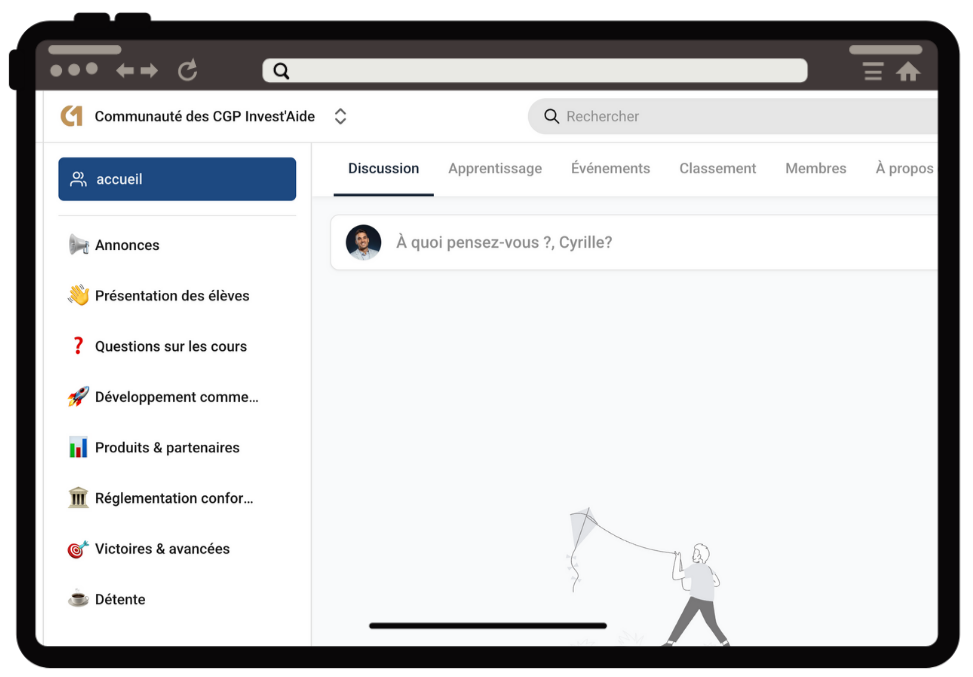973x677 pixels.
Task: Switch to the Apprentissage tab
Action: click(x=495, y=168)
